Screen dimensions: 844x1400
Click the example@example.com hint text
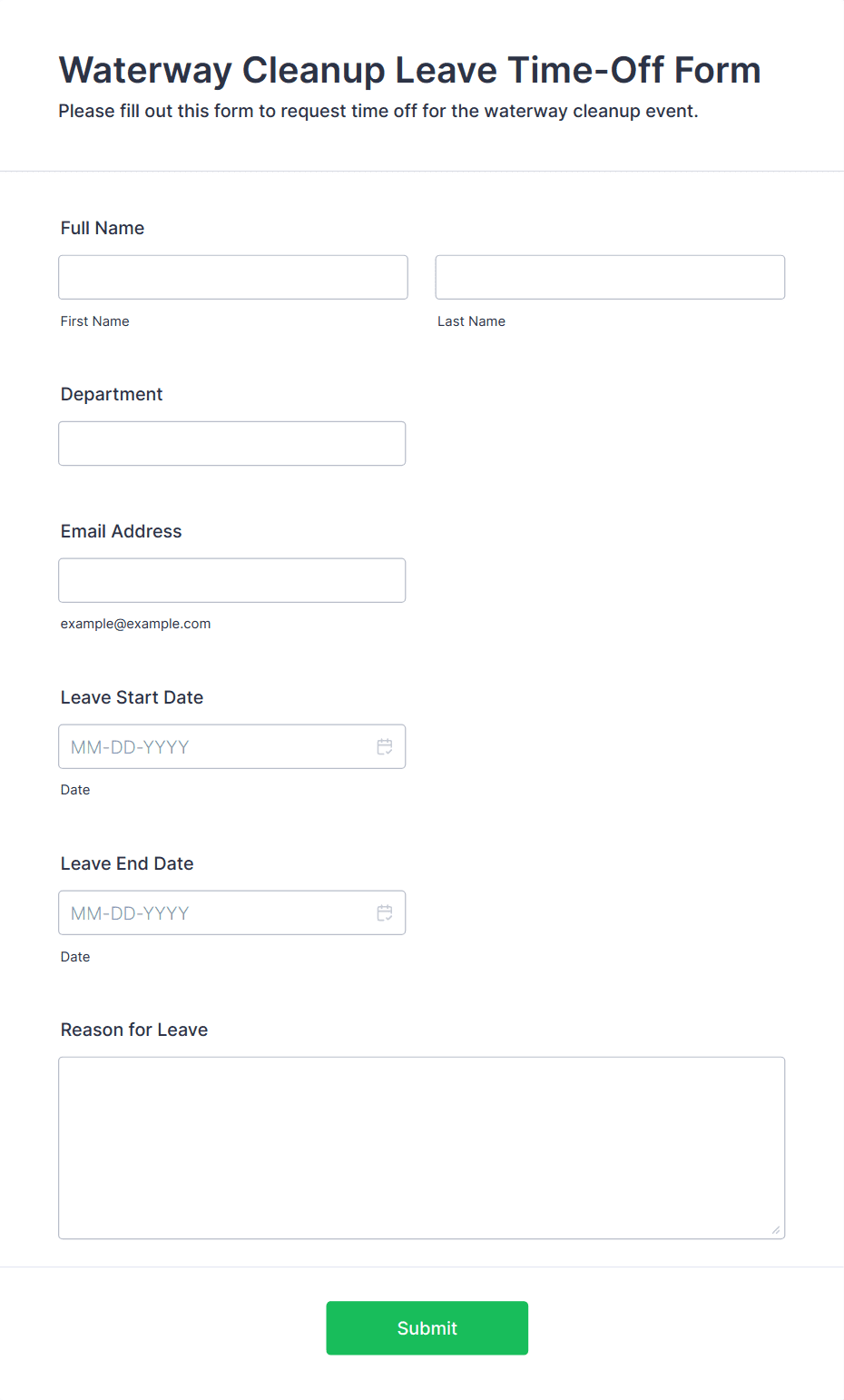point(136,624)
